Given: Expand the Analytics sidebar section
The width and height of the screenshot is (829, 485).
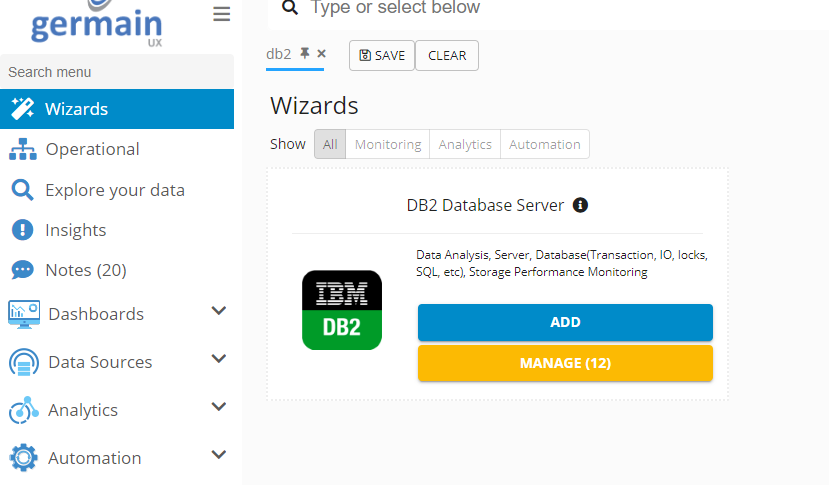Looking at the screenshot, I should coord(219,408).
